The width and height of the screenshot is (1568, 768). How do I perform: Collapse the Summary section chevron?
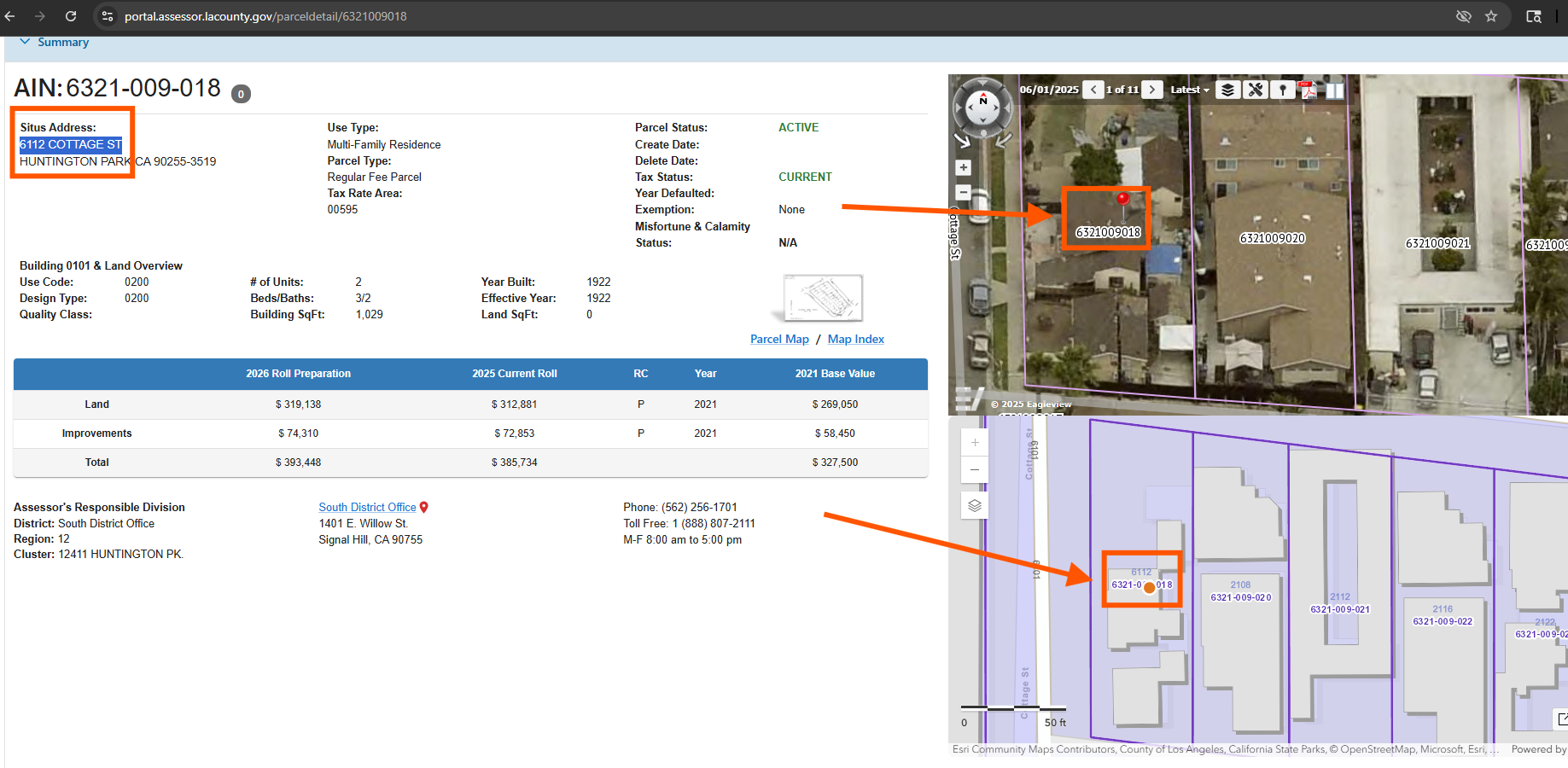[26, 42]
